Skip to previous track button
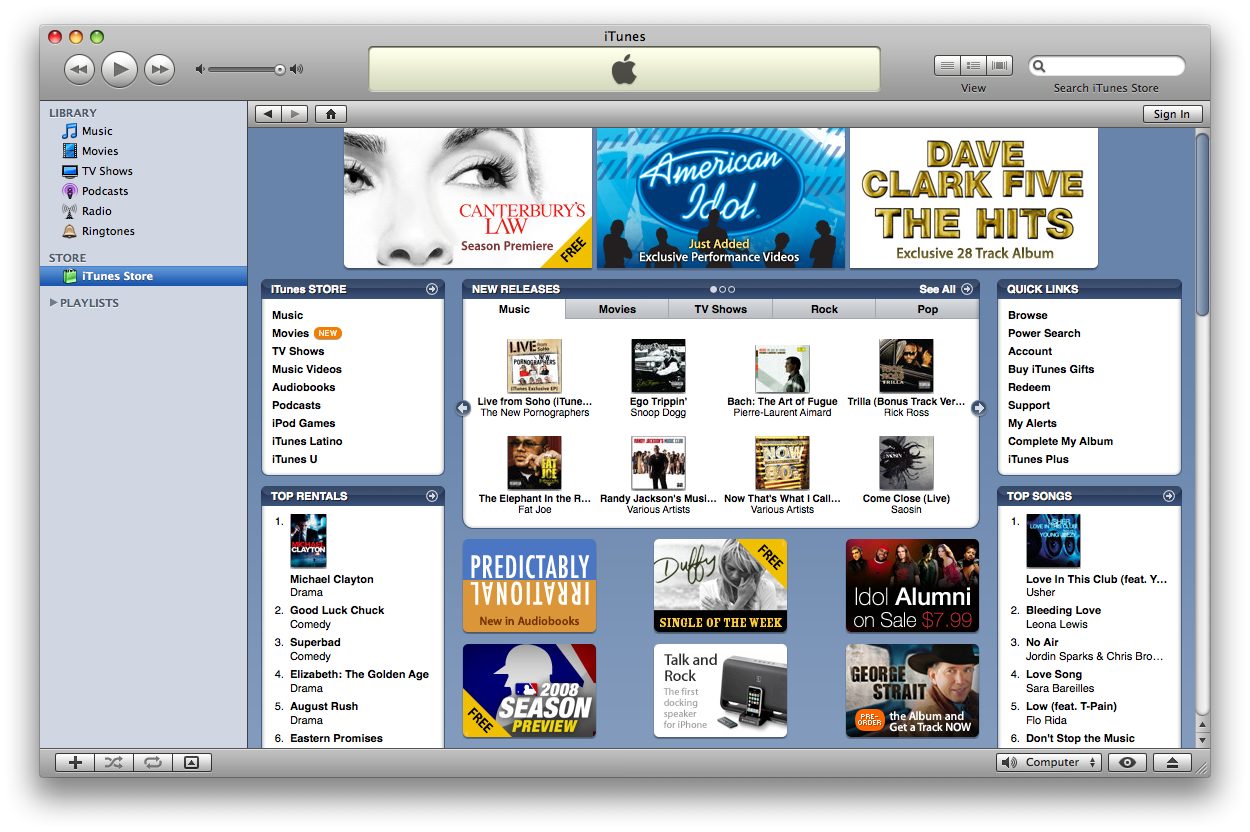The height and width of the screenshot is (832, 1250). pyautogui.click(x=80, y=69)
